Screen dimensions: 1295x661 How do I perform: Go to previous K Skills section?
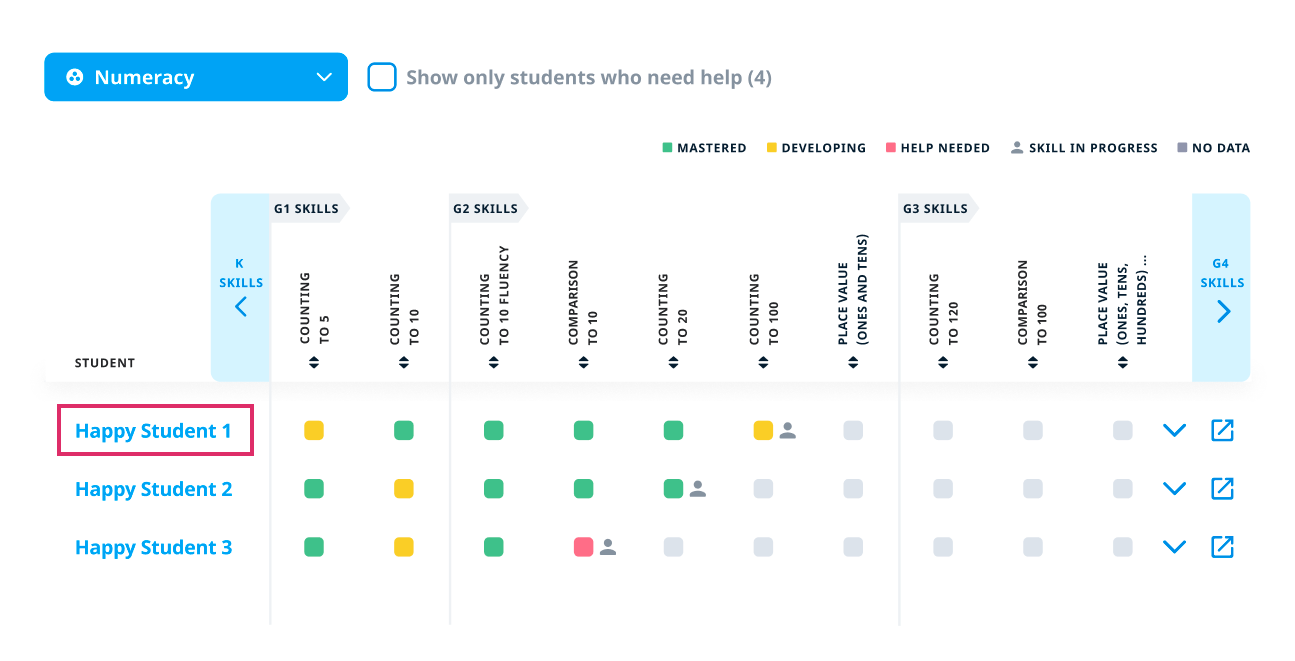[x=241, y=306]
